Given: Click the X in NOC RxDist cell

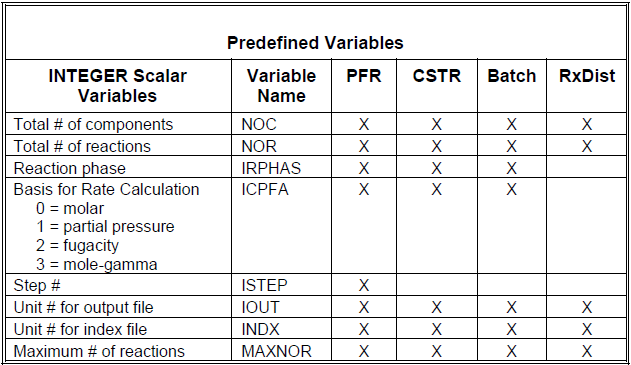Looking at the screenshot, I should click(587, 124).
